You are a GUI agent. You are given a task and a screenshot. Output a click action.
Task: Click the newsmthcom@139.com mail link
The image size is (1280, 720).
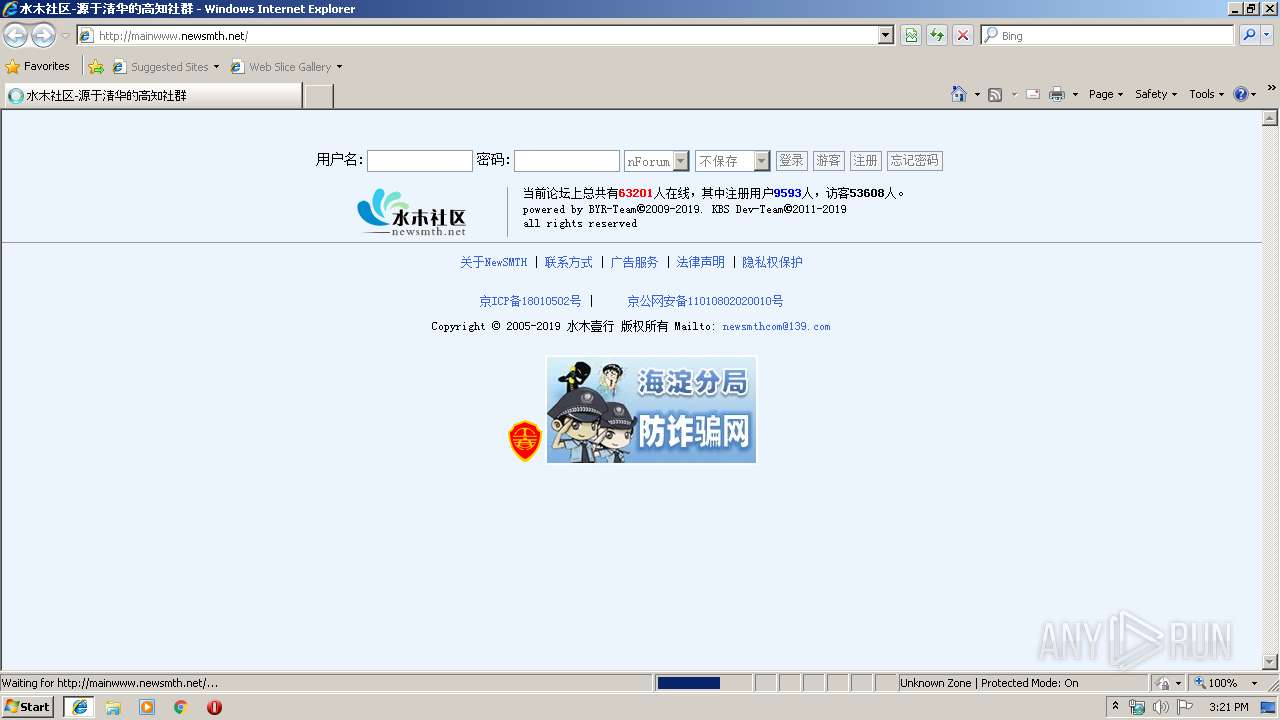tap(776, 327)
